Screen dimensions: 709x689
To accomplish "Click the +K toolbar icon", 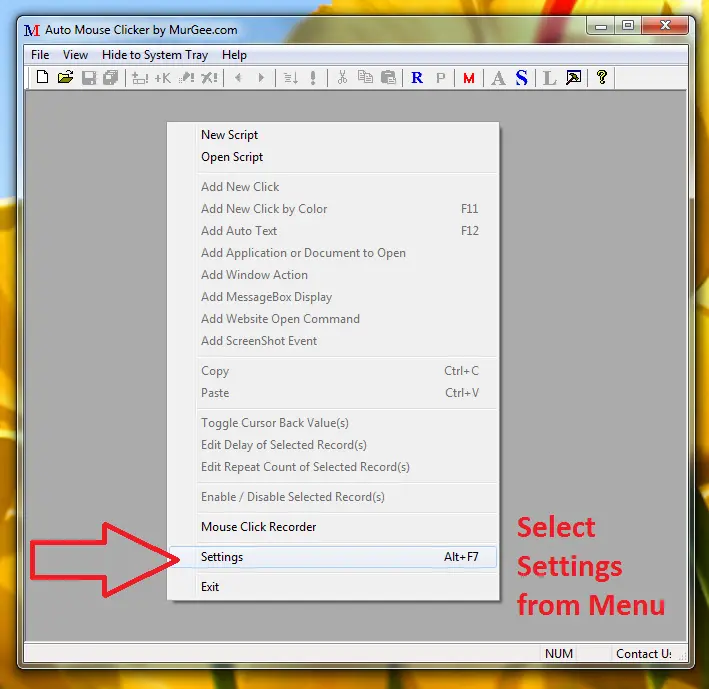I will click(163, 78).
